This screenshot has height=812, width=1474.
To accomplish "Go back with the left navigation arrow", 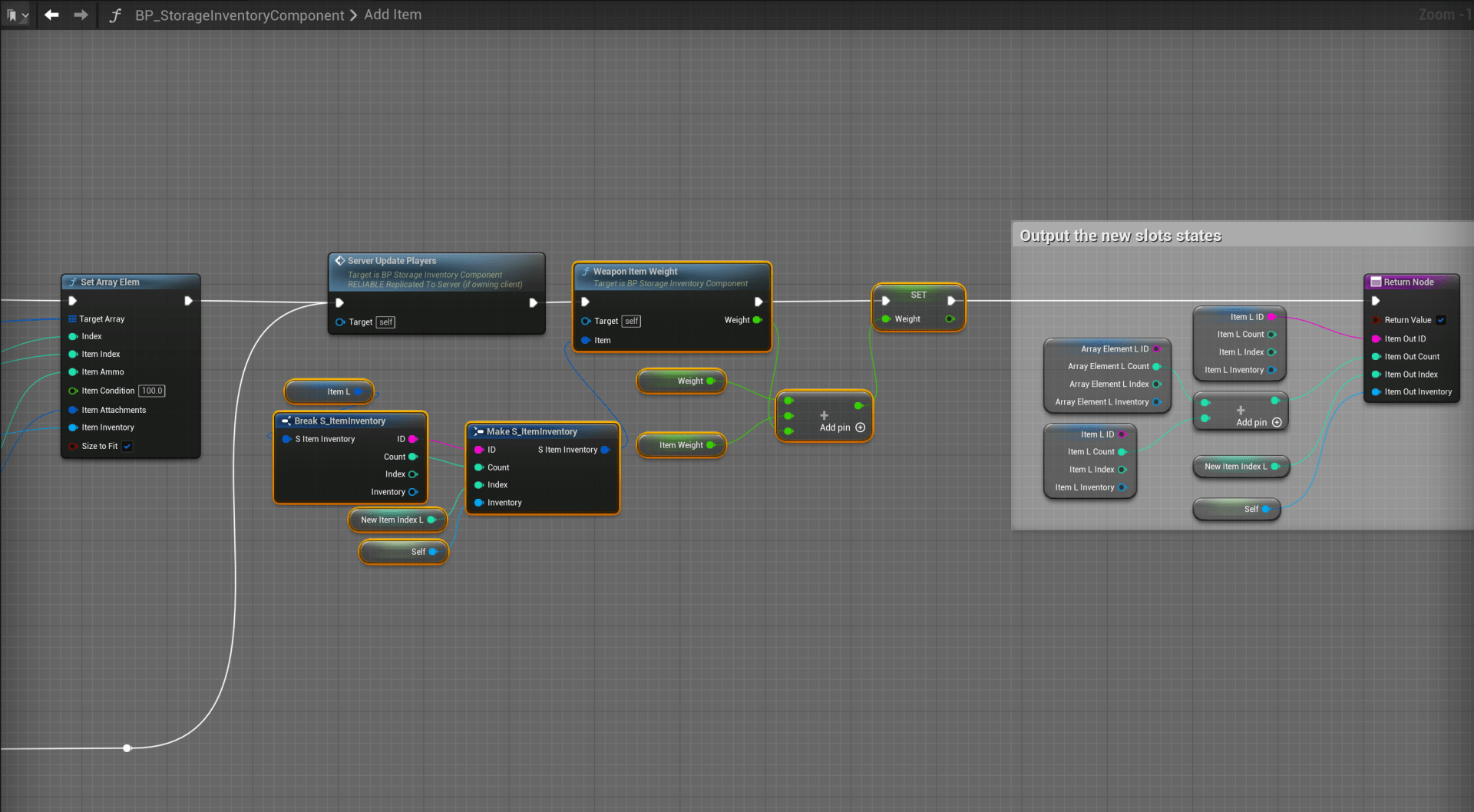I will click(x=51, y=15).
